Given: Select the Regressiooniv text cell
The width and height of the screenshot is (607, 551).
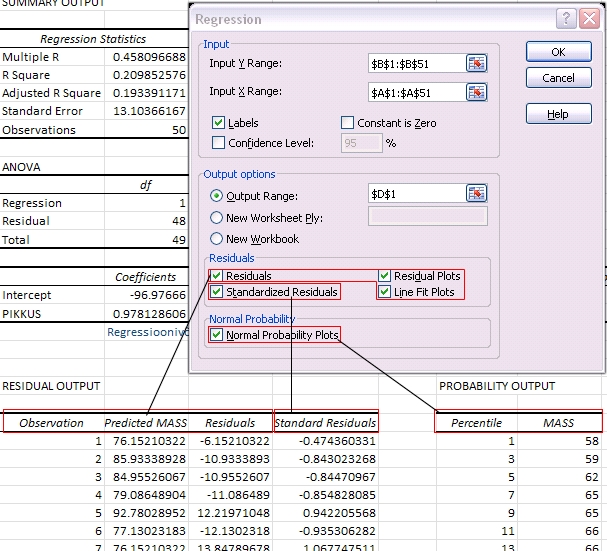Looking at the screenshot, I should tap(148, 332).
